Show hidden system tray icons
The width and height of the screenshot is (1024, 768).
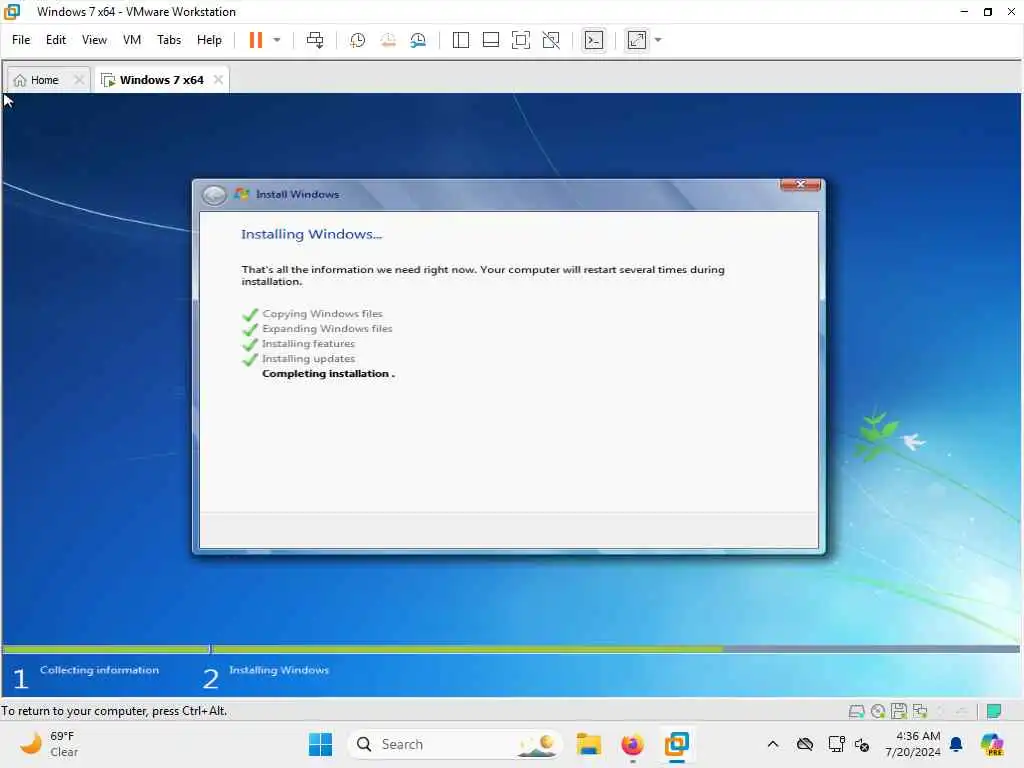point(773,744)
